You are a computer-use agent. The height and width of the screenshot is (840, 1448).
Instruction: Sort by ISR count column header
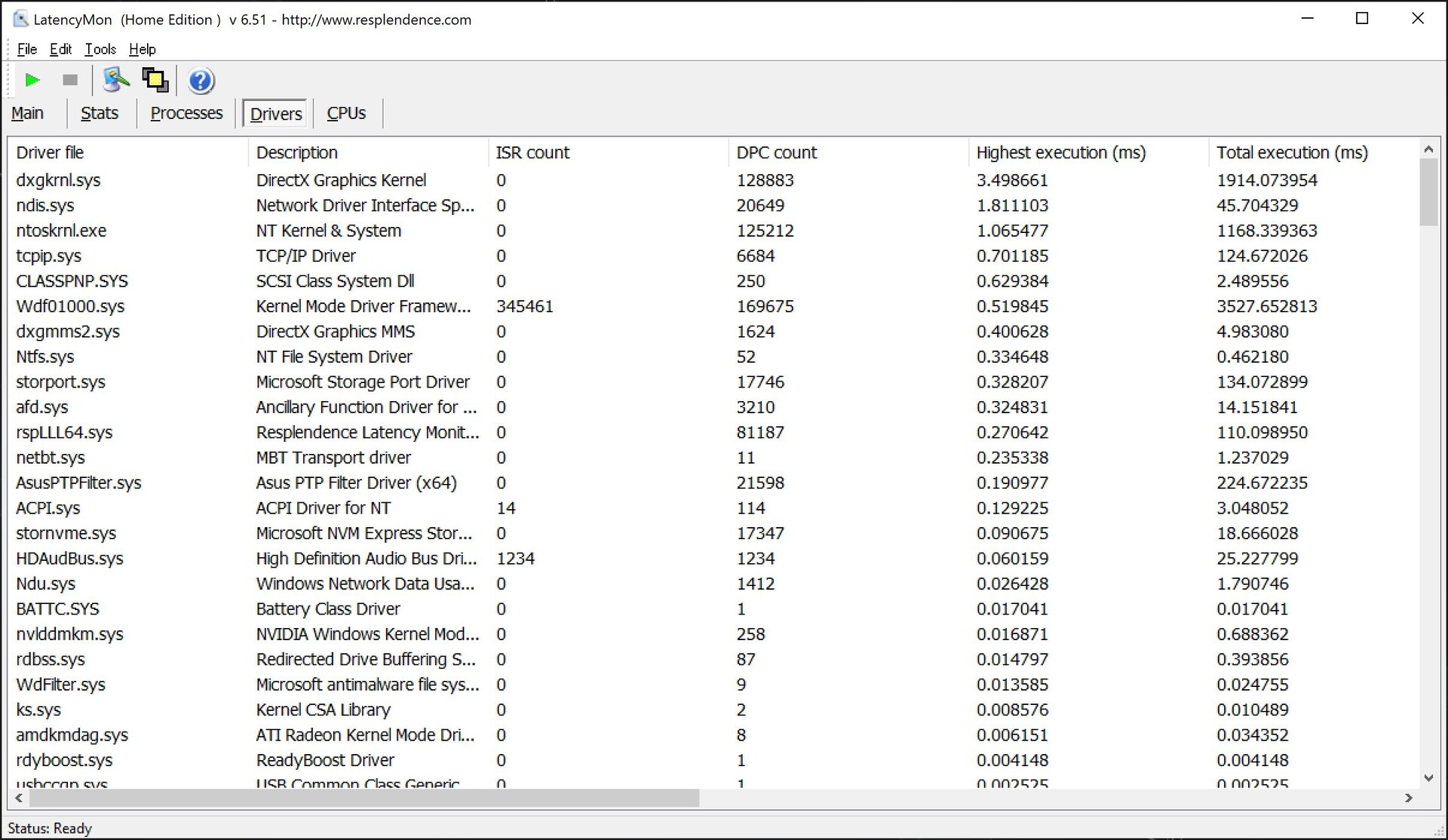pos(532,152)
